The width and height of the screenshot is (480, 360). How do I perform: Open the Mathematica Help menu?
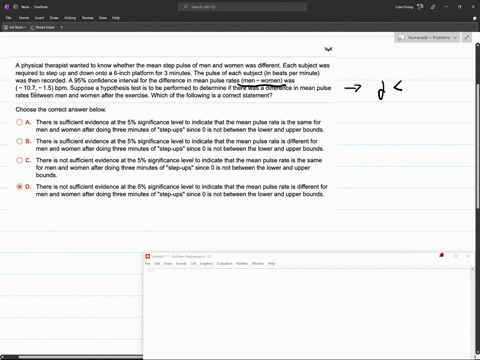point(272,263)
